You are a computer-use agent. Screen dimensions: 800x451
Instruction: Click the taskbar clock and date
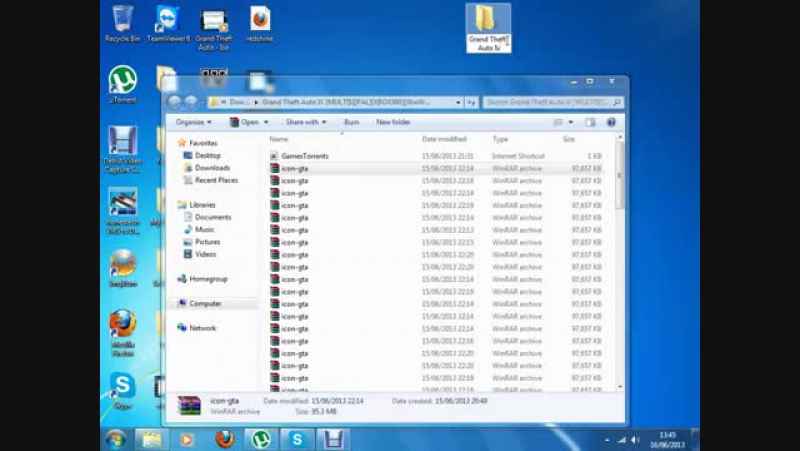(x=667, y=440)
